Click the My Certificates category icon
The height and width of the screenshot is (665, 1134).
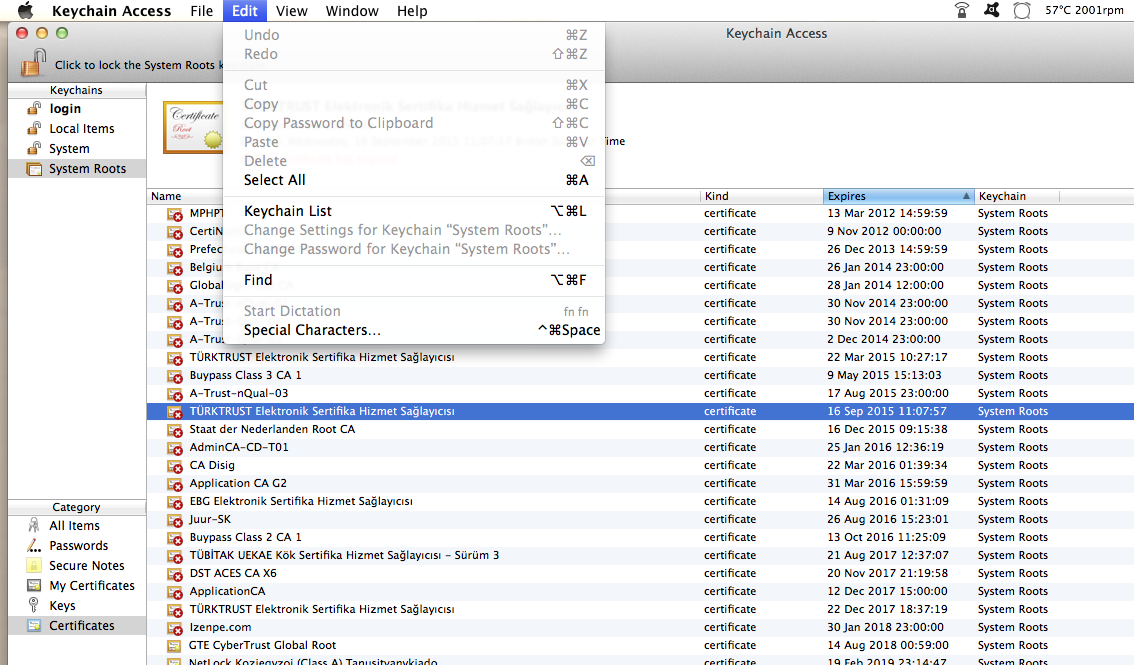coord(34,585)
